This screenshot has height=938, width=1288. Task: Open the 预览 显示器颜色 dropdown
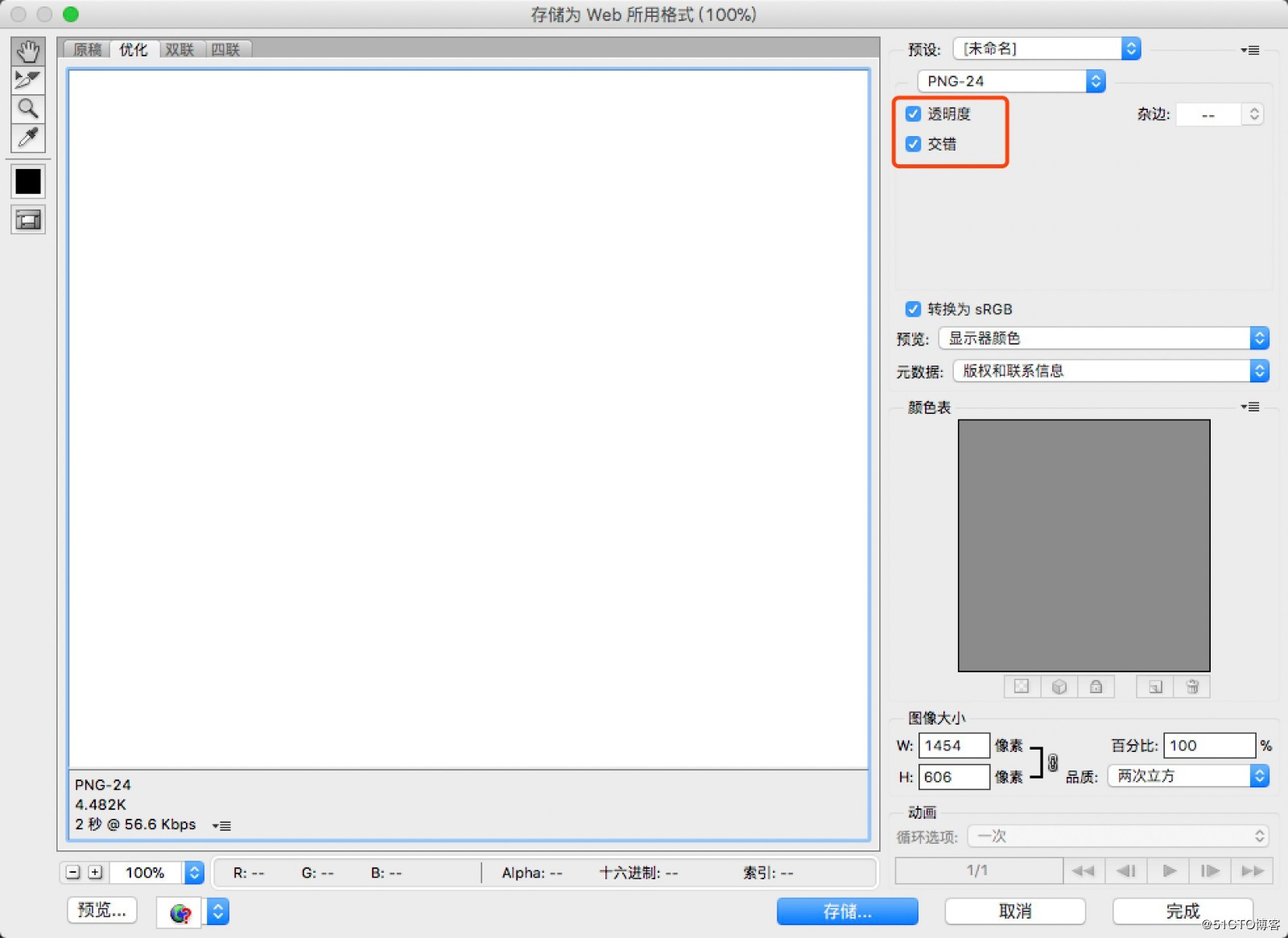1104,338
